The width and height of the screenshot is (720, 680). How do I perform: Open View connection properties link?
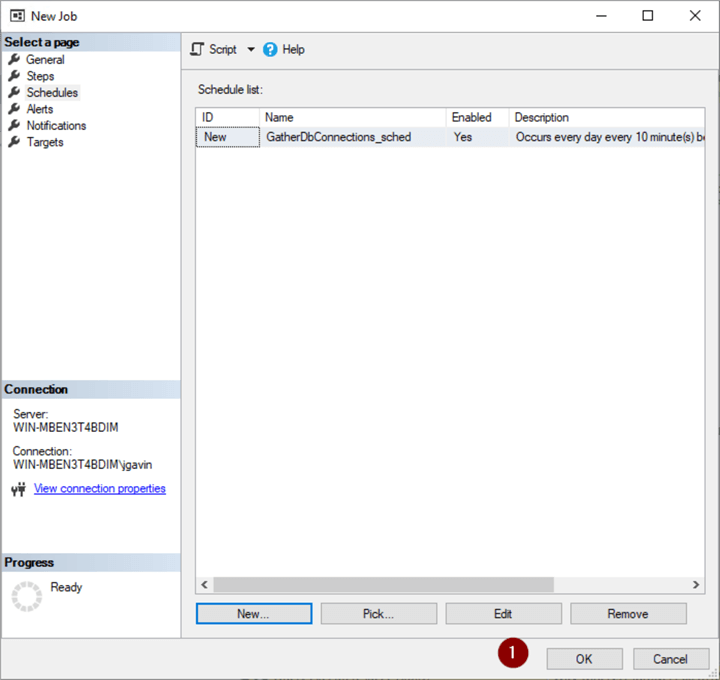pos(100,489)
